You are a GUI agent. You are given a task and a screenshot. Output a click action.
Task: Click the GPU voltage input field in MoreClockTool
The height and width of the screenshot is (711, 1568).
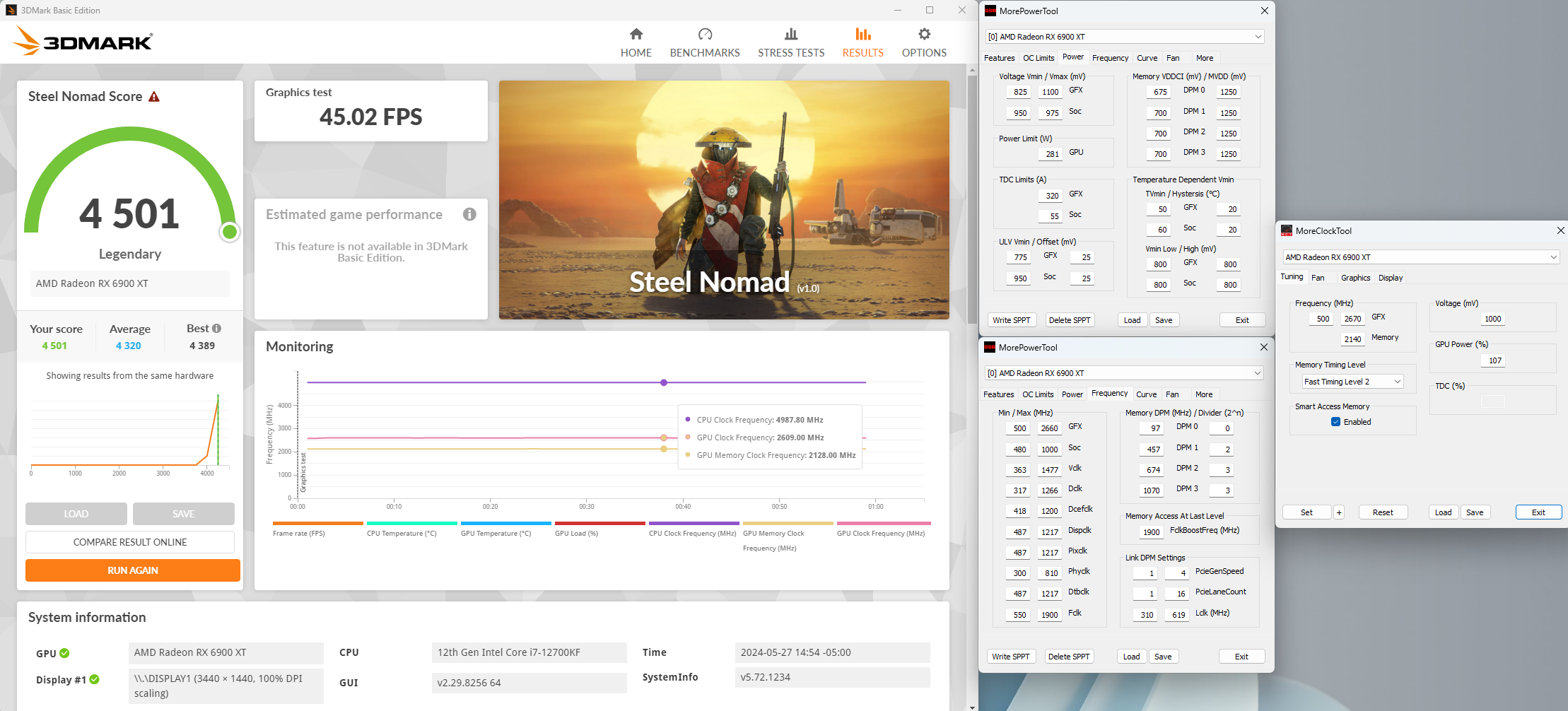pos(1492,318)
